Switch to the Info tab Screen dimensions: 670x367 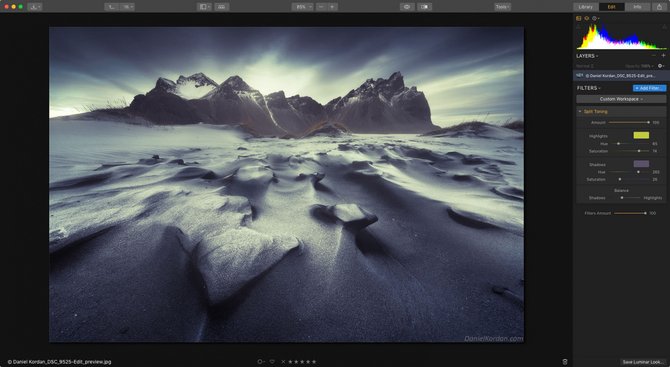[637, 7]
